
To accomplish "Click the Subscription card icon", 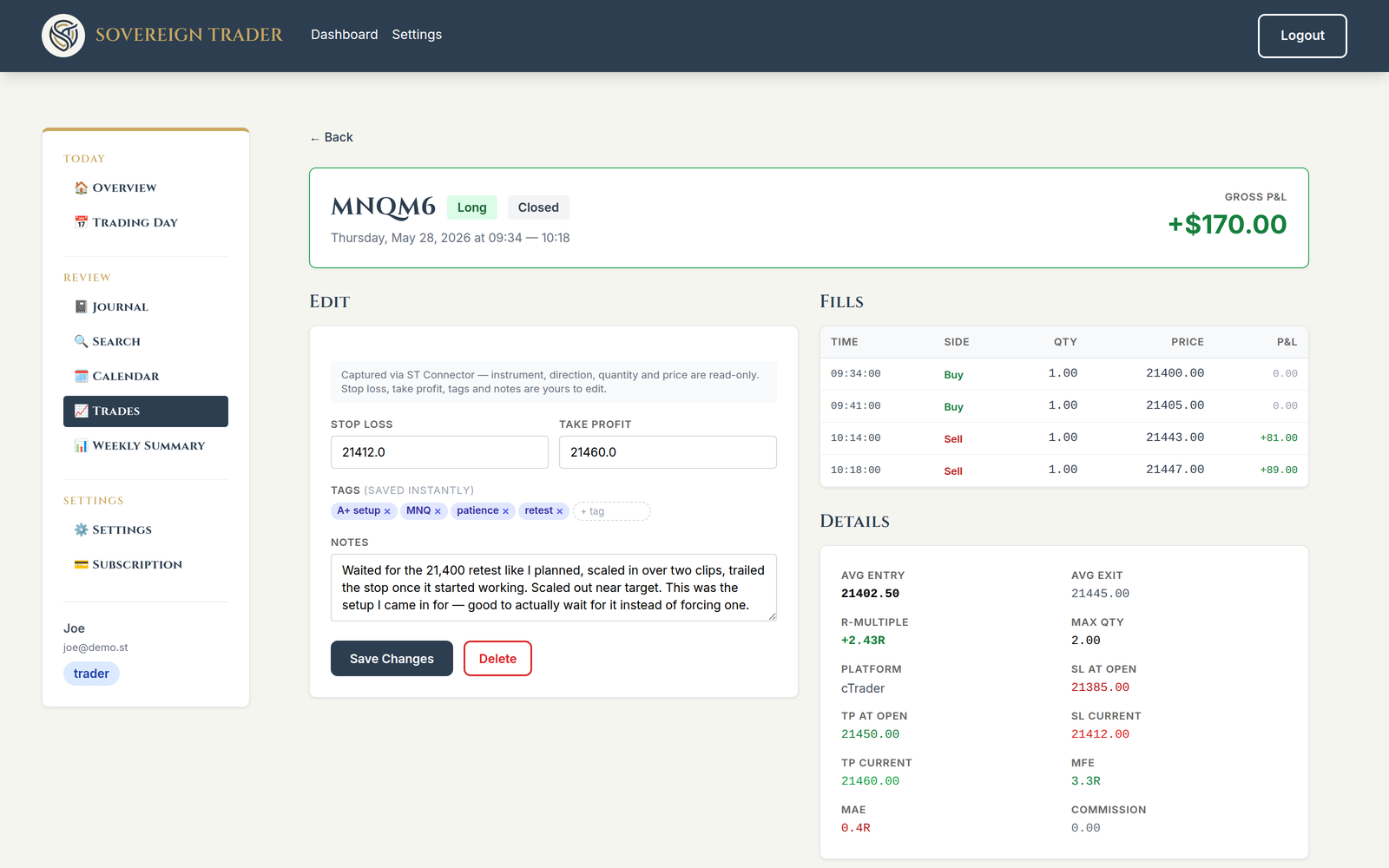I will [81, 564].
